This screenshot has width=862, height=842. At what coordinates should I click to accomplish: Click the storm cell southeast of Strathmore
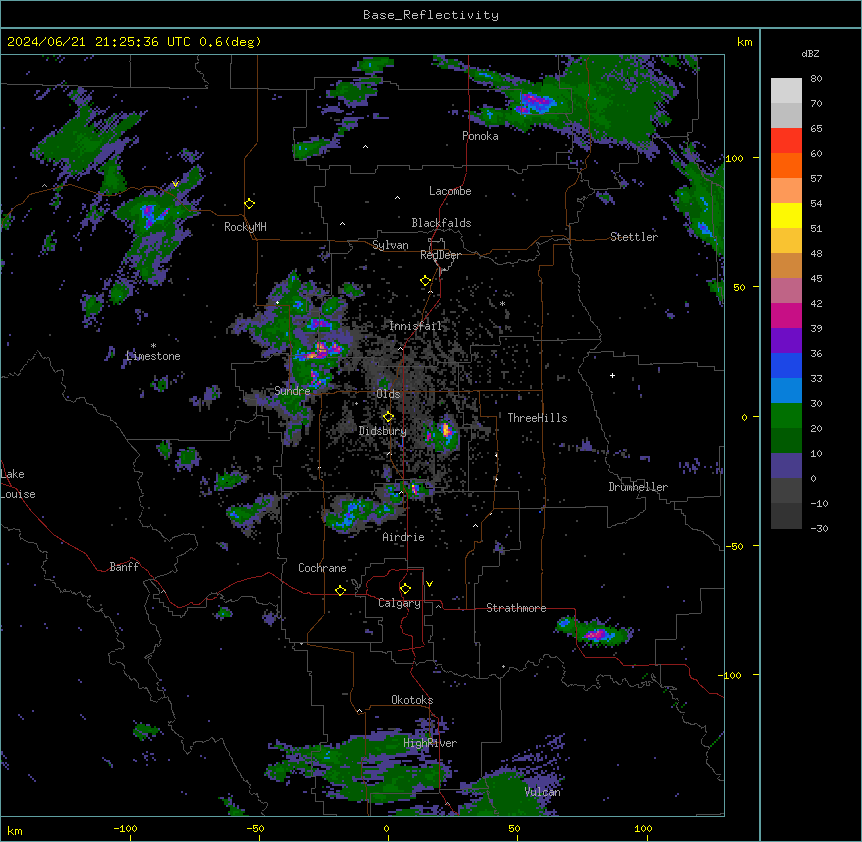(x=596, y=634)
